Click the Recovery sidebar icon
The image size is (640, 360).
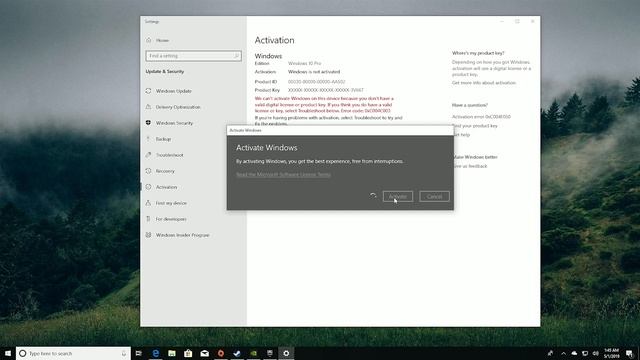pyautogui.click(x=148, y=171)
